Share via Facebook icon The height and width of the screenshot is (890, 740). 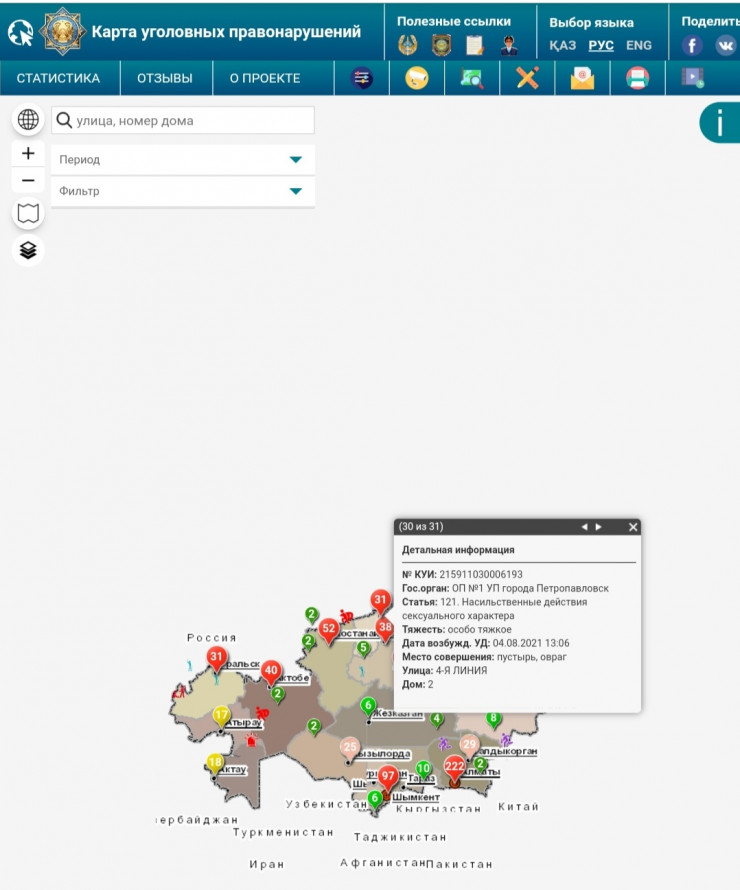click(692, 46)
